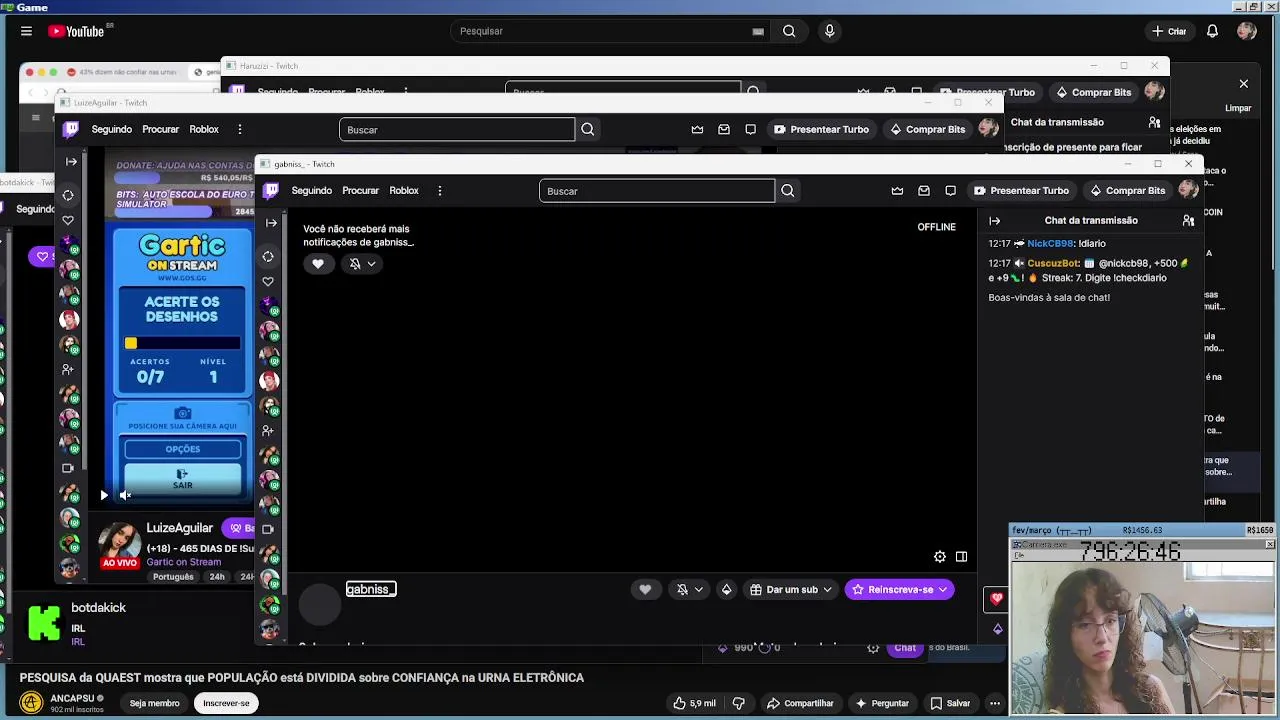
Task: Click CuscuzBot username in chat
Action: click(x=1053, y=264)
